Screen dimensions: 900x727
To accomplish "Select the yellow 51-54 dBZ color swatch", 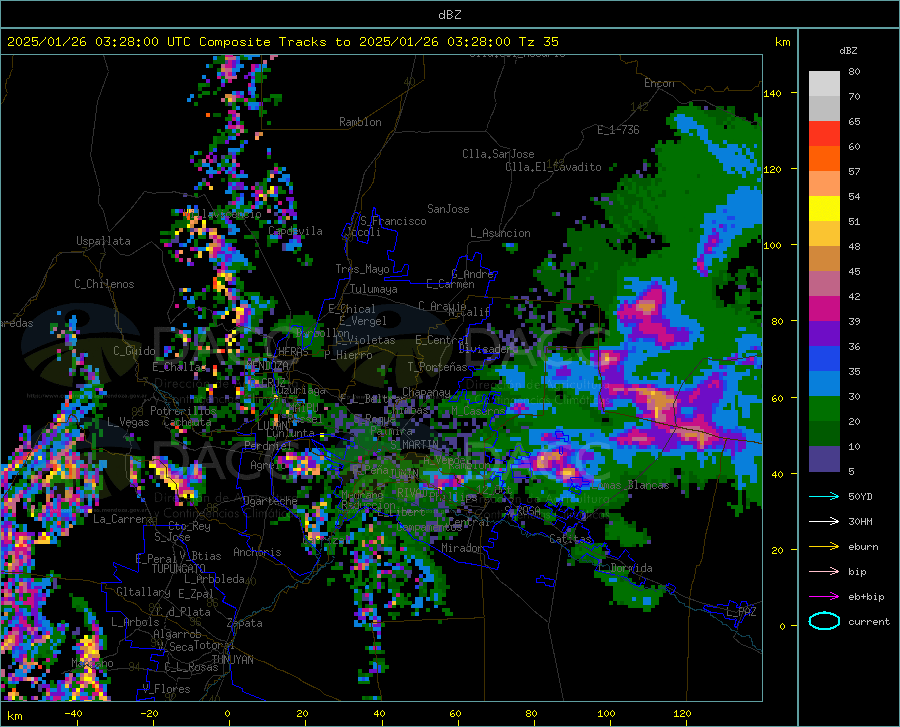I will 824,209.
